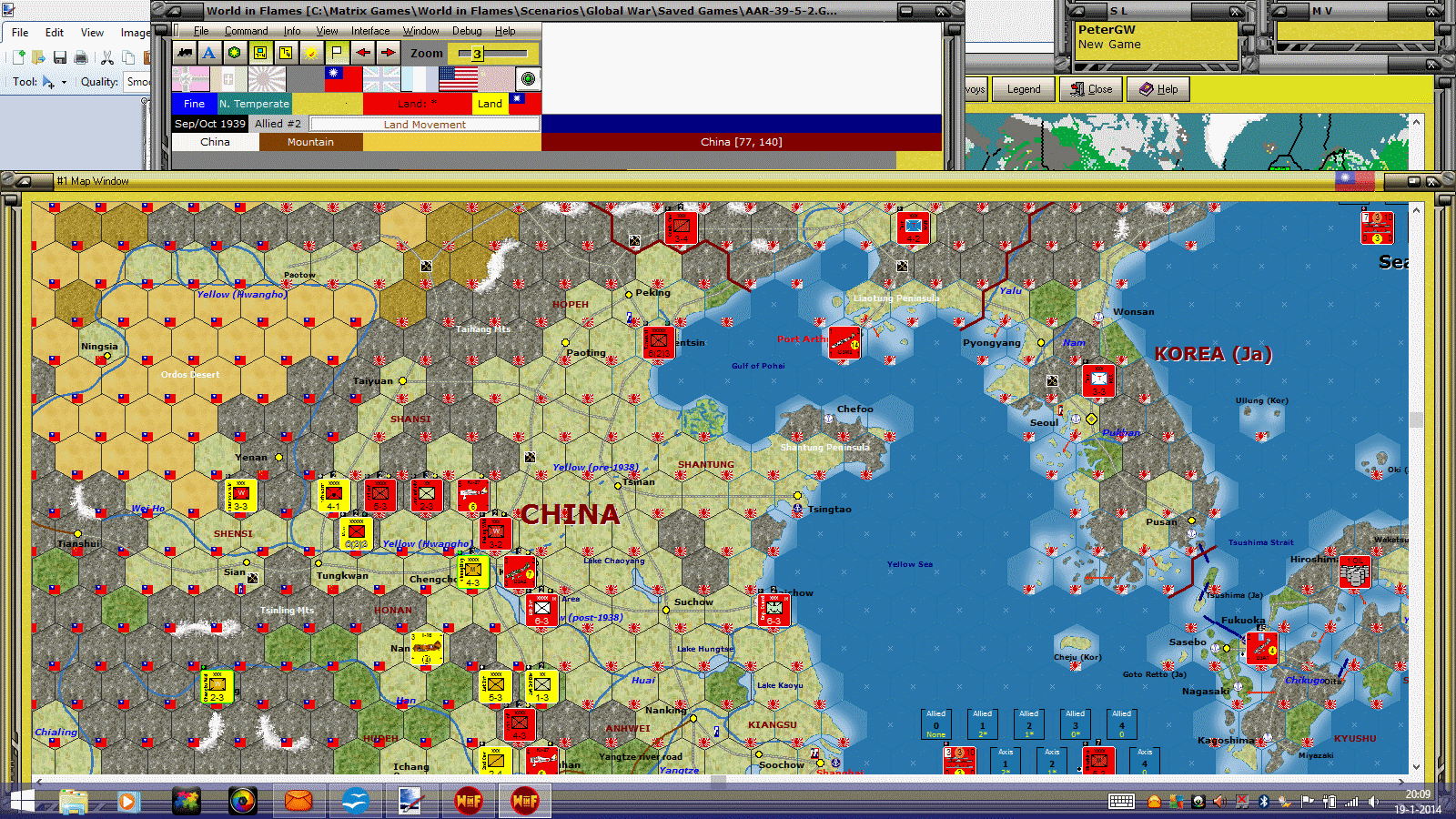
Task: Click the first WiF taskbar icon
Action: click(x=469, y=802)
